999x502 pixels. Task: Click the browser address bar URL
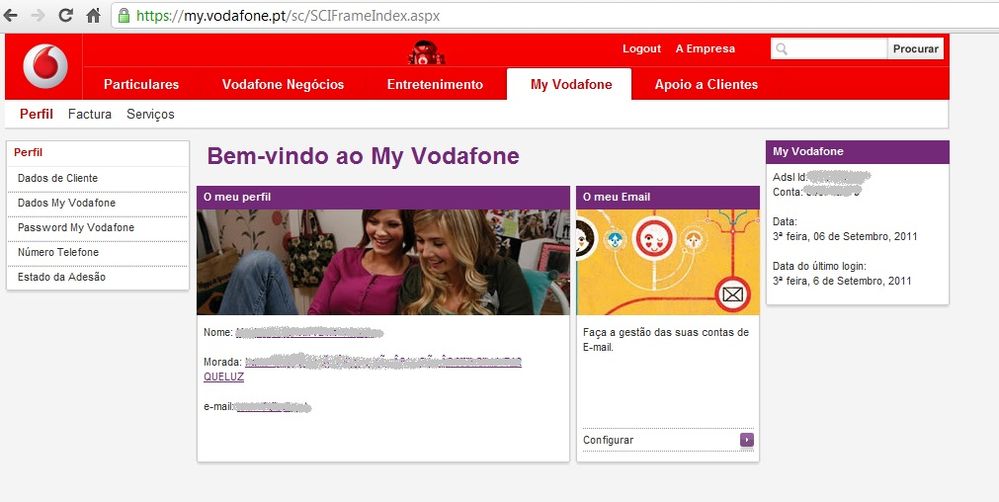288,15
